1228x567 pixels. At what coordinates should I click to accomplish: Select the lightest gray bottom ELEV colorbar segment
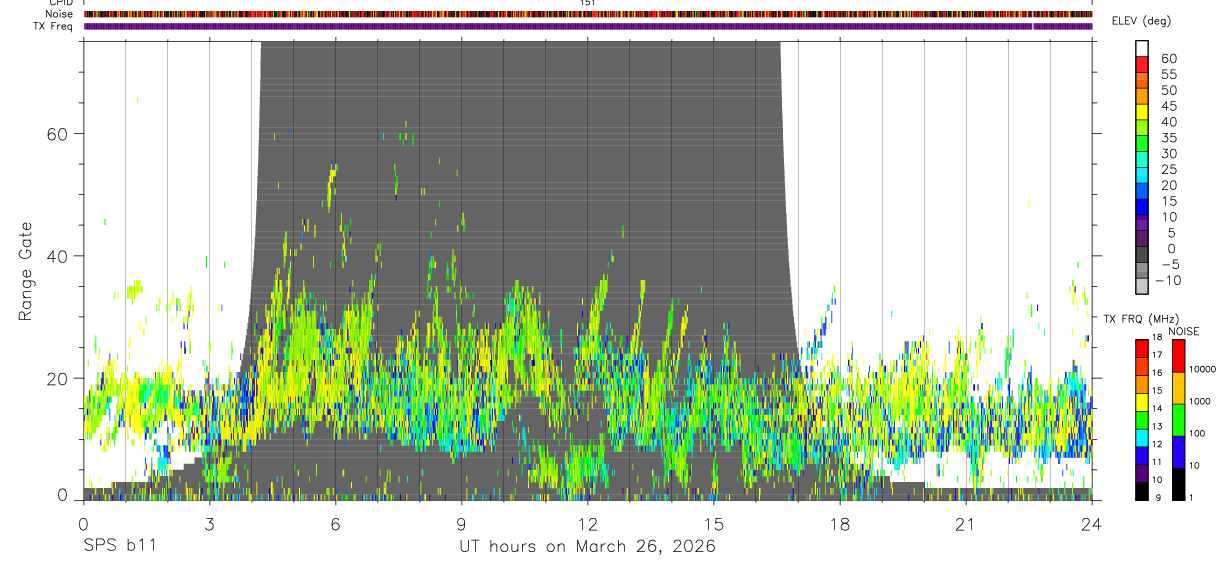(x=1142, y=287)
